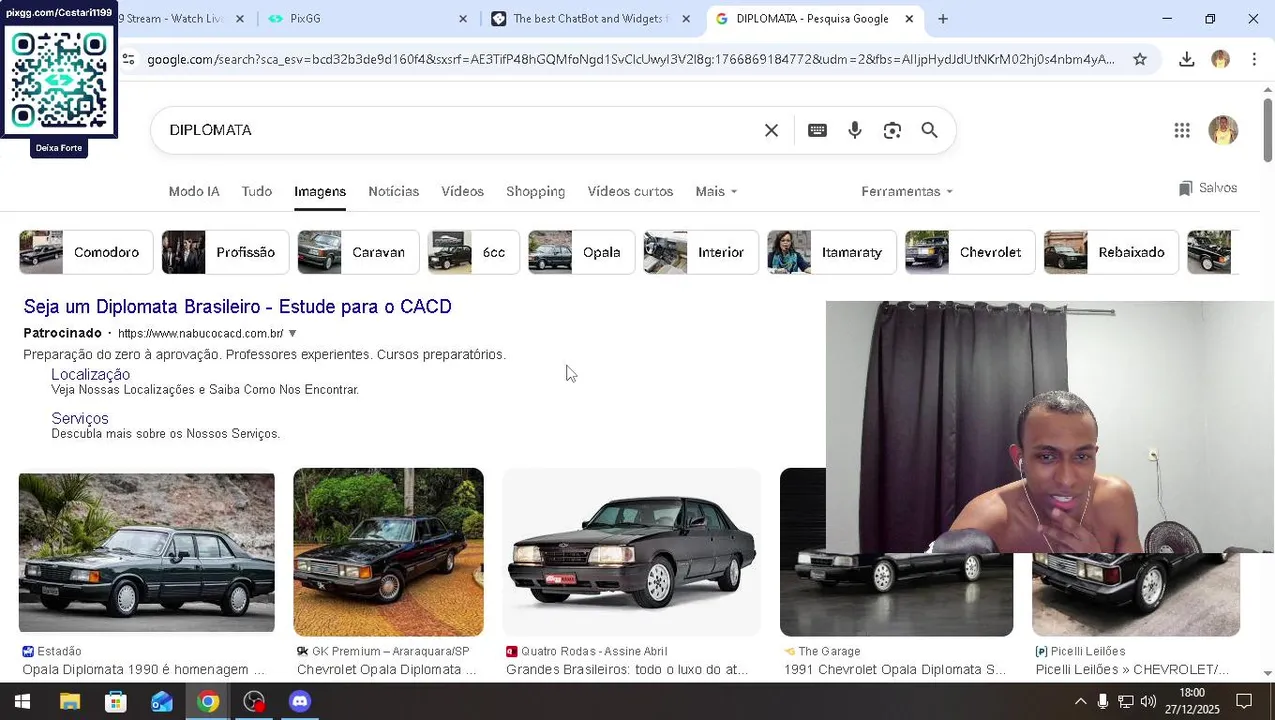
Task: Filter images by Rebaixado chip
Action: click(1111, 252)
